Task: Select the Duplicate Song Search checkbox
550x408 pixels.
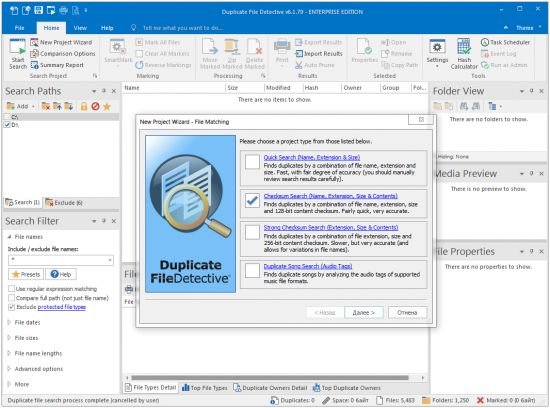Action: click(252, 271)
